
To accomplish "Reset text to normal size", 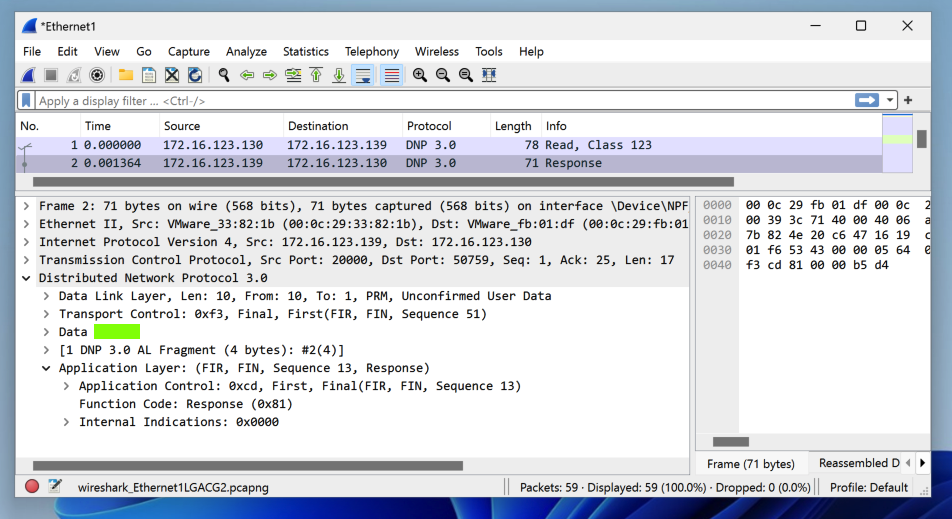I will (x=466, y=75).
